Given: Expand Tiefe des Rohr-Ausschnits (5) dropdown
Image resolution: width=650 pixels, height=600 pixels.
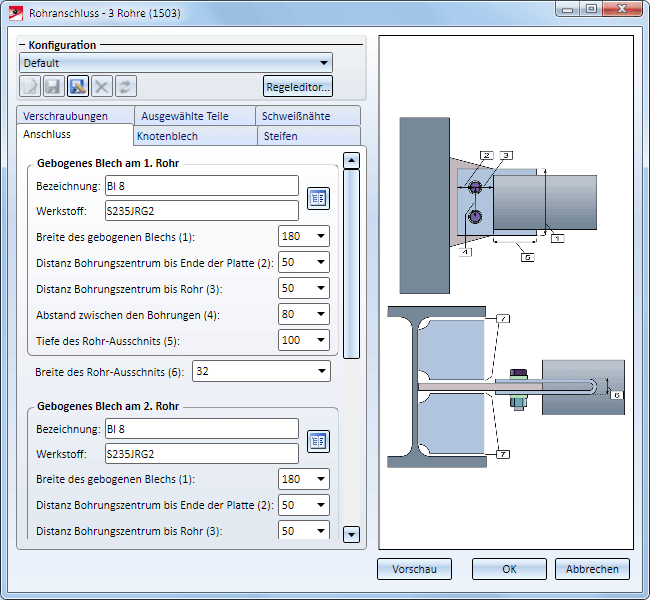Looking at the screenshot, I should pos(320,340).
